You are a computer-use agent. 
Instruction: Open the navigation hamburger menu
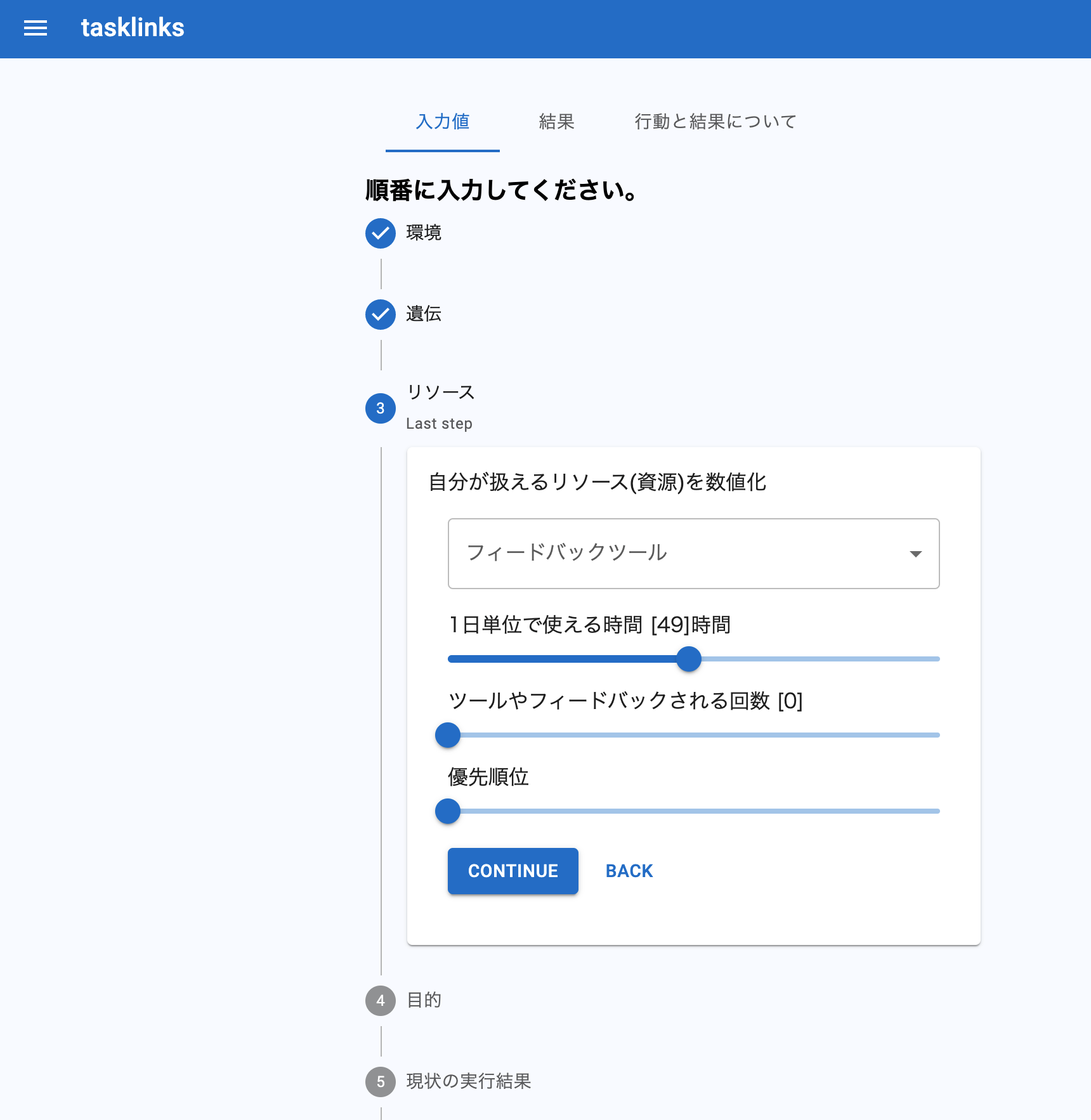coord(35,28)
